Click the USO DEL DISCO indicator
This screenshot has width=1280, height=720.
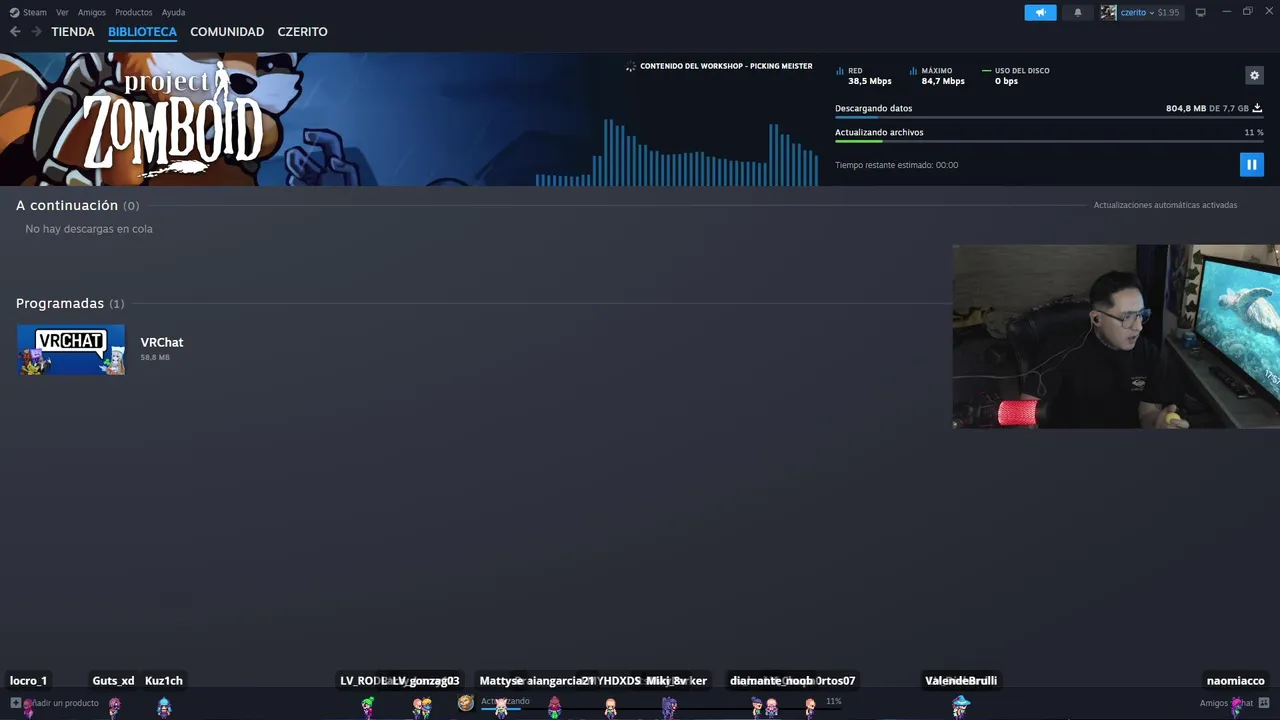[1016, 76]
